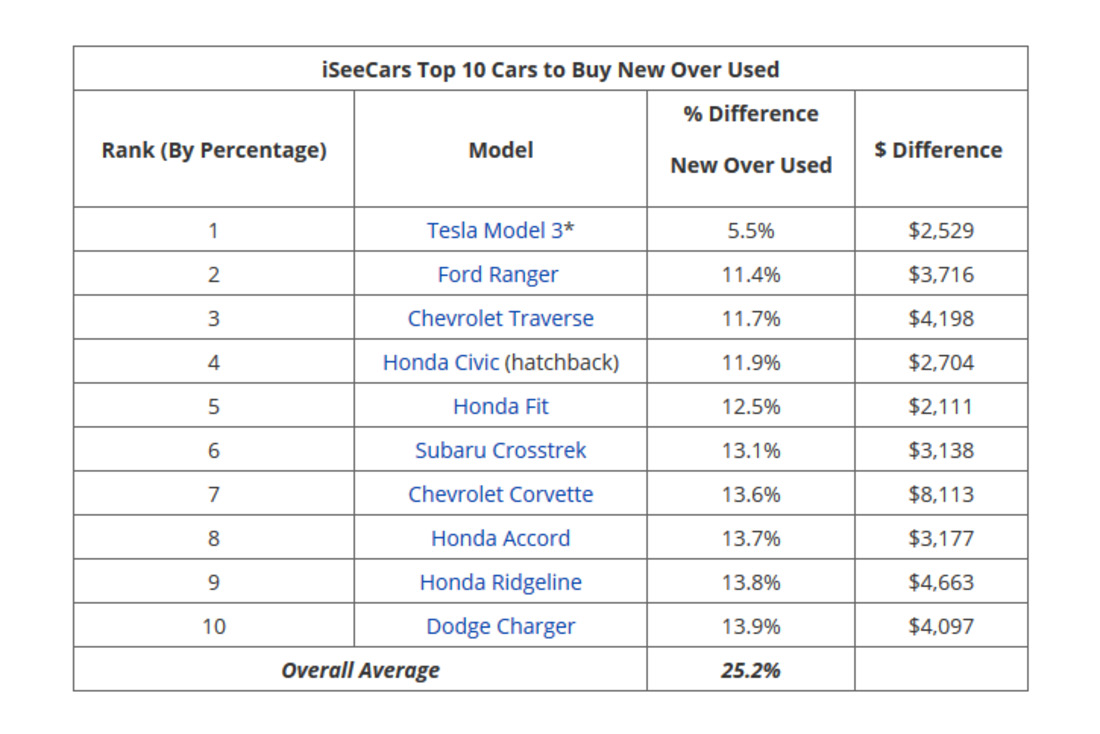This screenshot has height=734, width=1100.
Task: Open the Chevrolet Traverse model link
Action: (x=500, y=318)
